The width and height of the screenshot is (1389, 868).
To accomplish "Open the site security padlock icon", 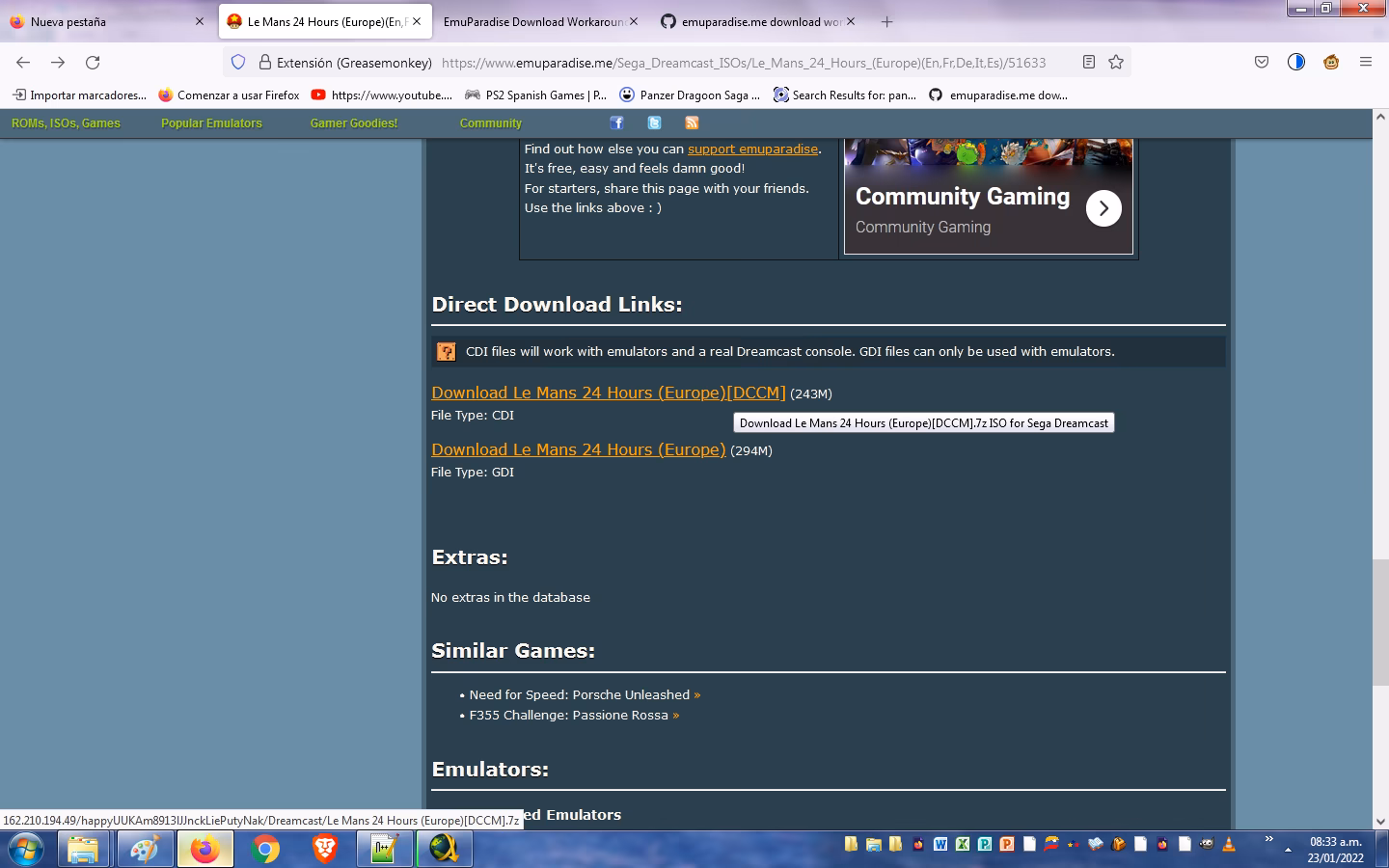I will click(x=264, y=62).
